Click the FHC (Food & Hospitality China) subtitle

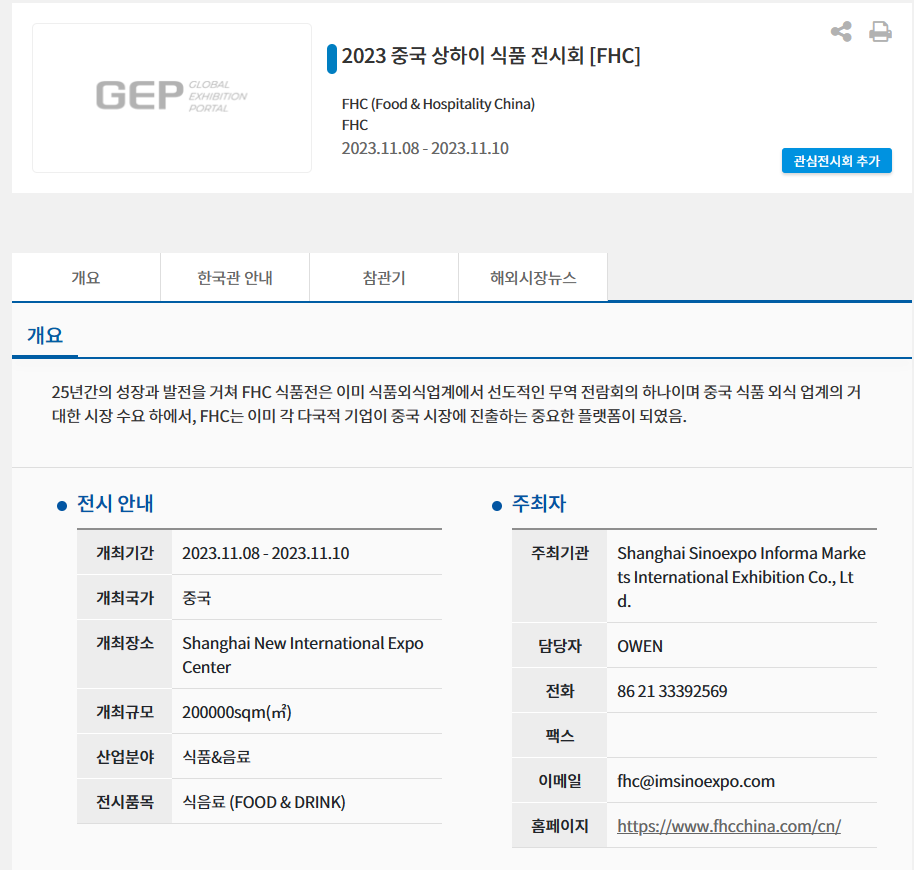pyautogui.click(x=438, y=104)
